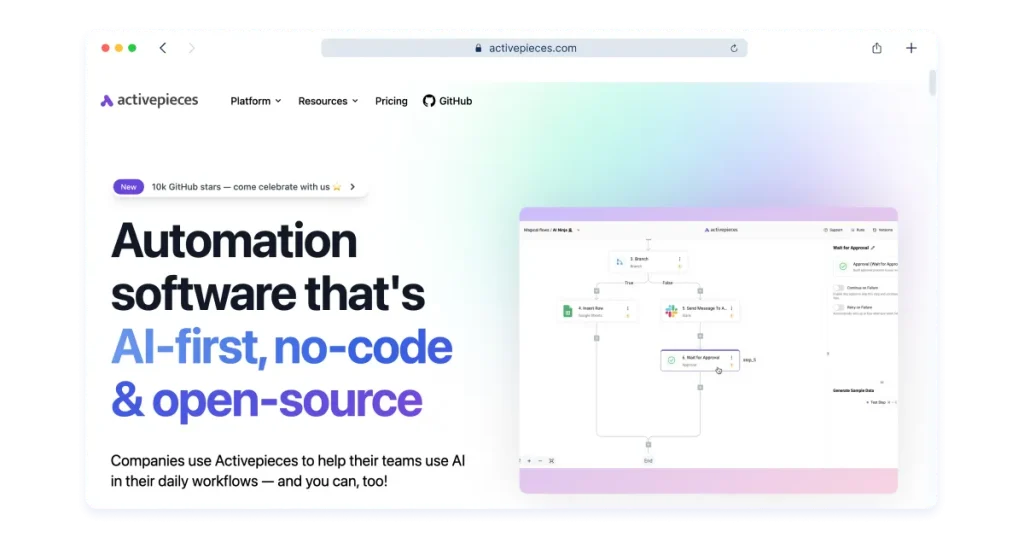Viewport: 1024px width, 538px height.
Task: Open the browser share icon
Action: 876,48
